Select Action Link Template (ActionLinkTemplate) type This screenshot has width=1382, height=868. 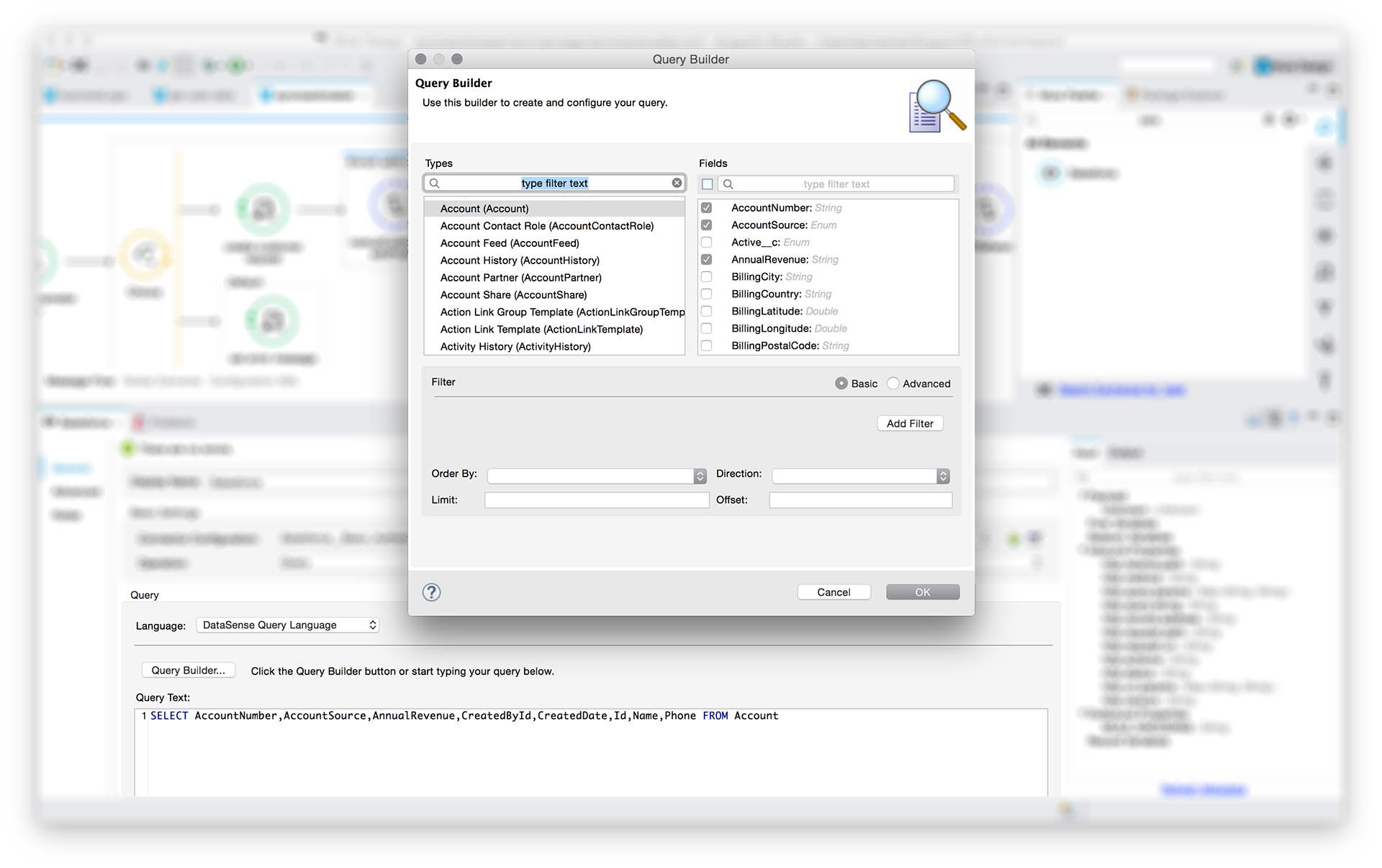(x=554, y=330)
